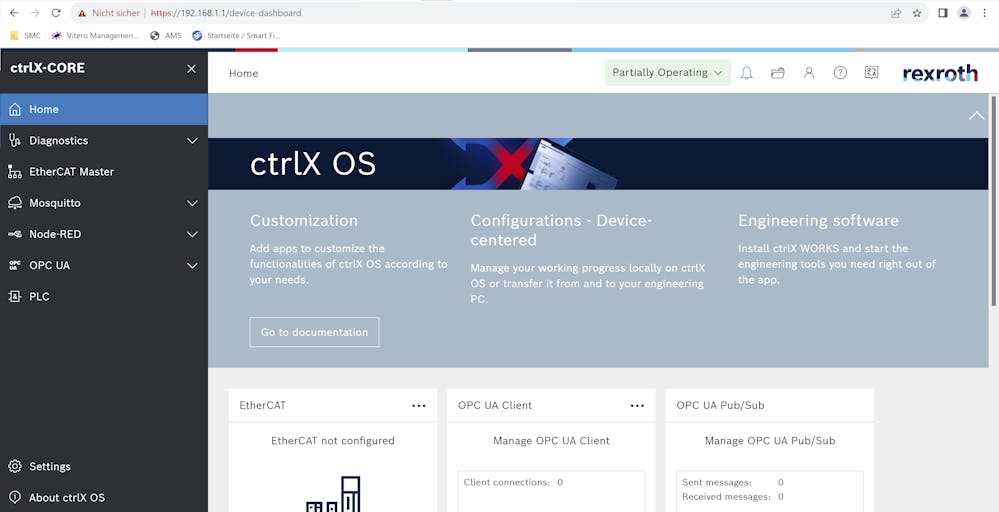Click the Mosquitto cloud icon
The height and width of the screenshot is (512, 999).
(x=15, y=203)
